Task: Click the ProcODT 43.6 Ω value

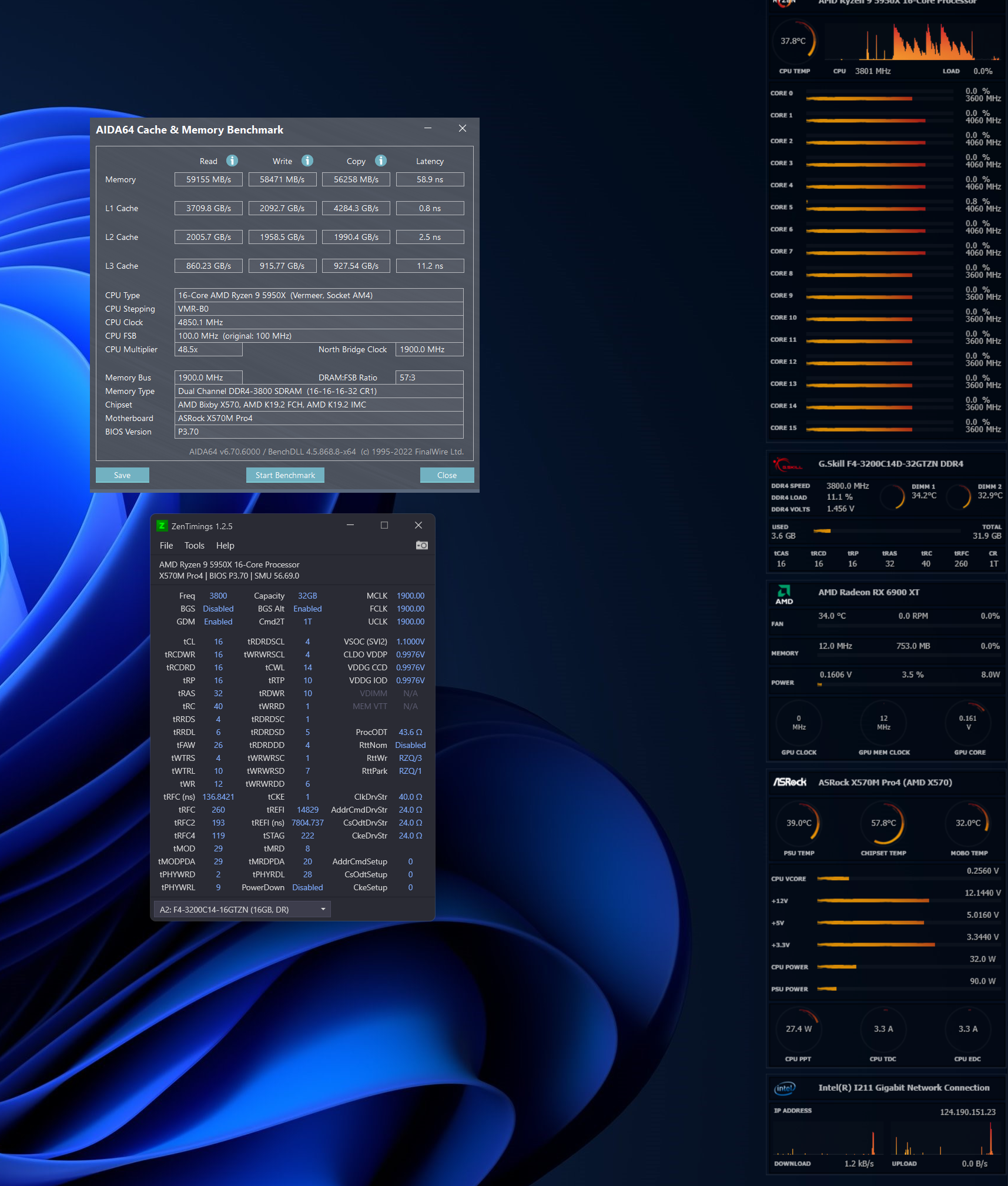Action: pyautogui.click(x=410, y=732)
